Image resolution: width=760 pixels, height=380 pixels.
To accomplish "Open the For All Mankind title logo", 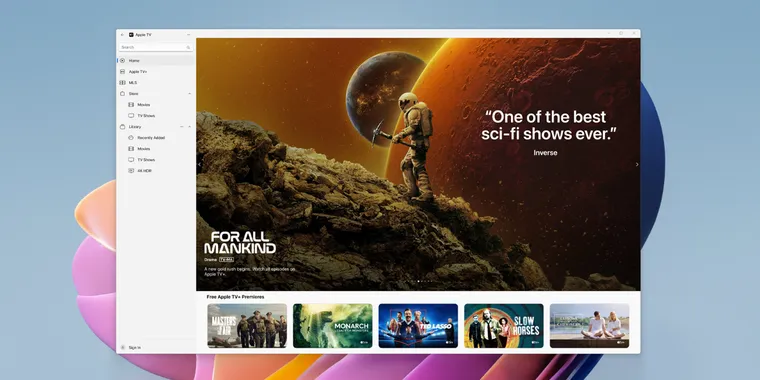I will click(240, 242).
